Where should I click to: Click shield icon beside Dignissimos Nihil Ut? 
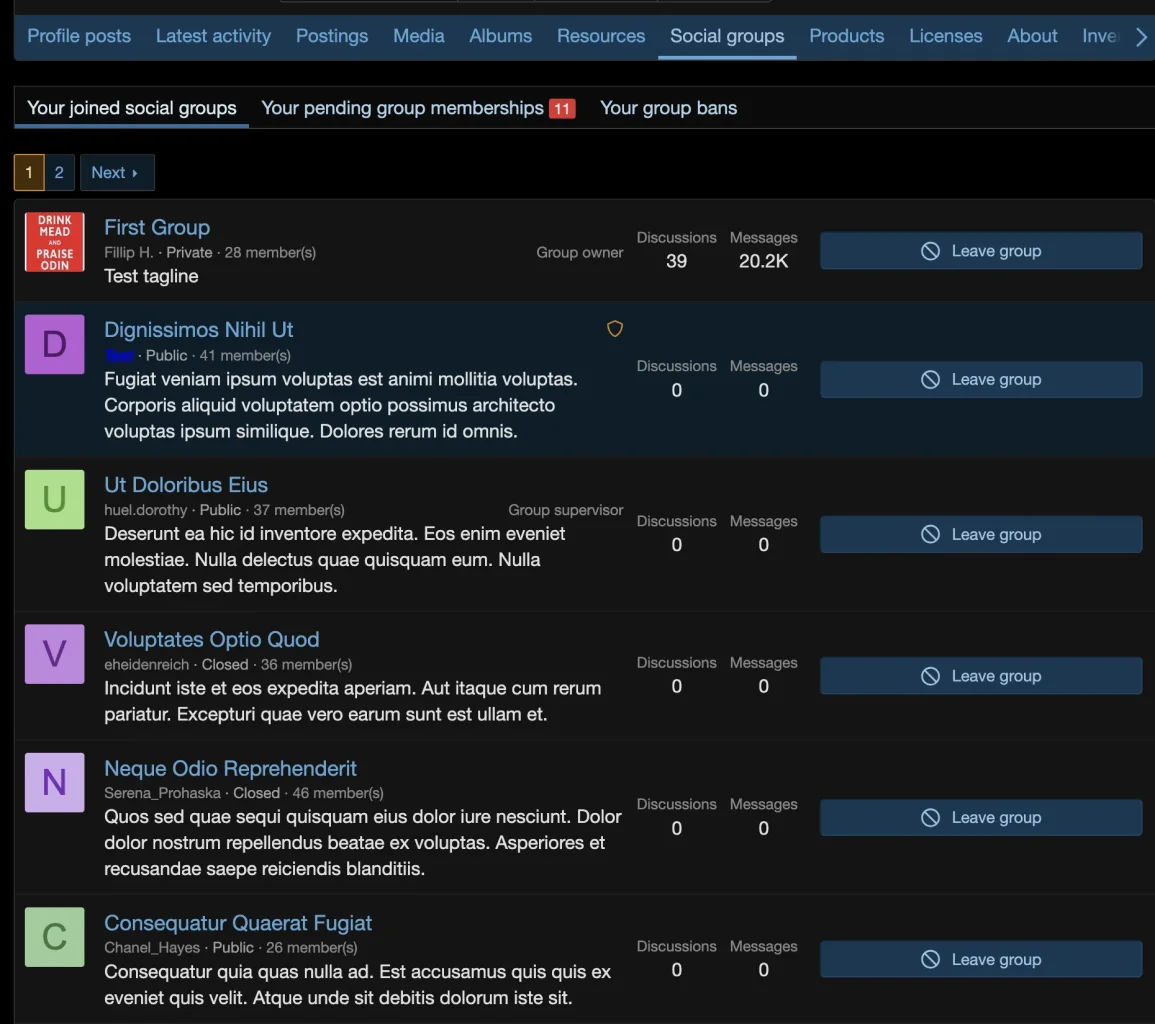point(615,329)
